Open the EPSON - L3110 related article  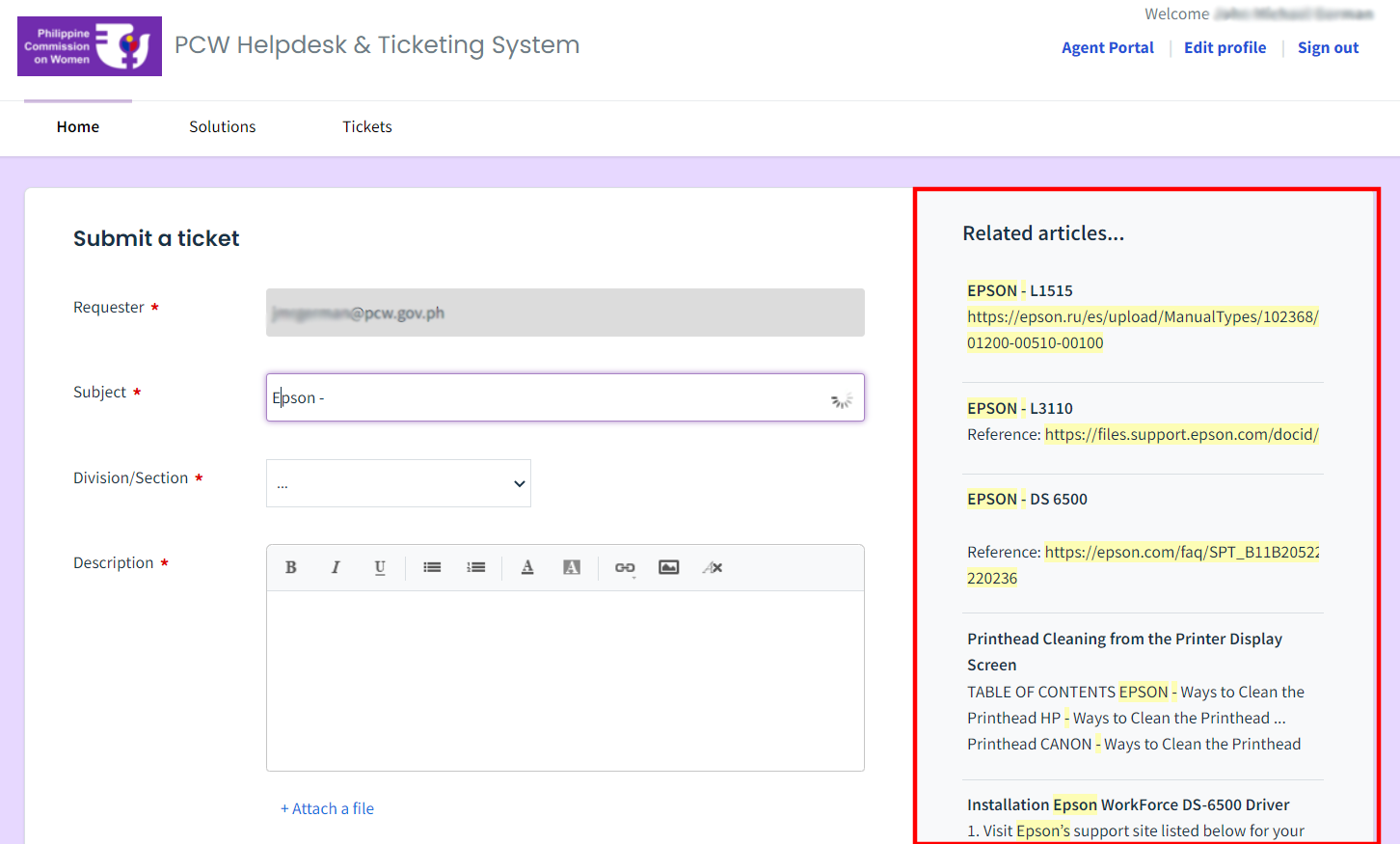pos(1020,408)
